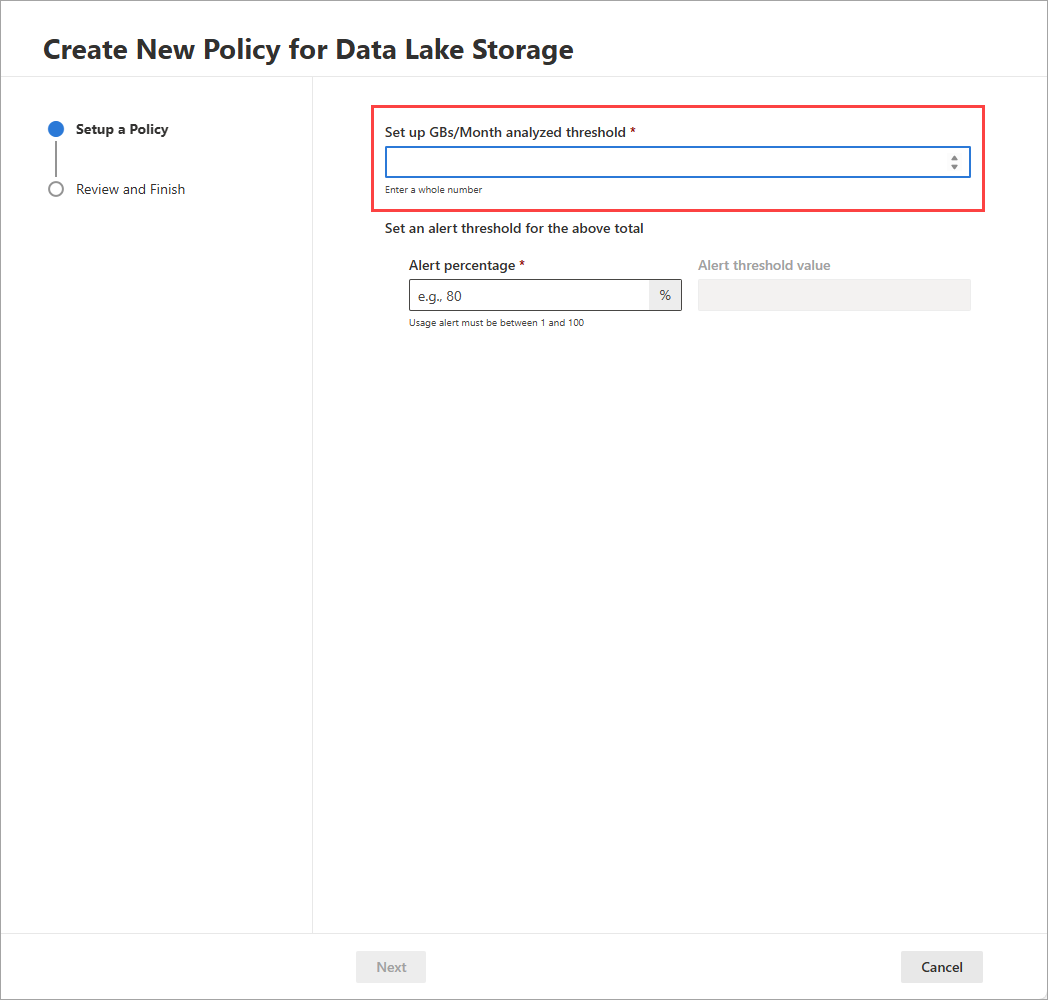The height and width of the screenshot is (1000, 1048).
Task: Decrease threshold with the spinner down arrow
Action: (954, 166)
